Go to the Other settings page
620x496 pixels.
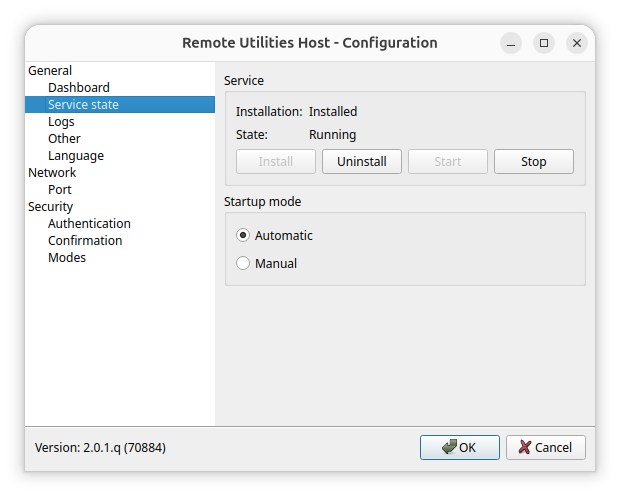pyautogui.click(x=64, y=138)
